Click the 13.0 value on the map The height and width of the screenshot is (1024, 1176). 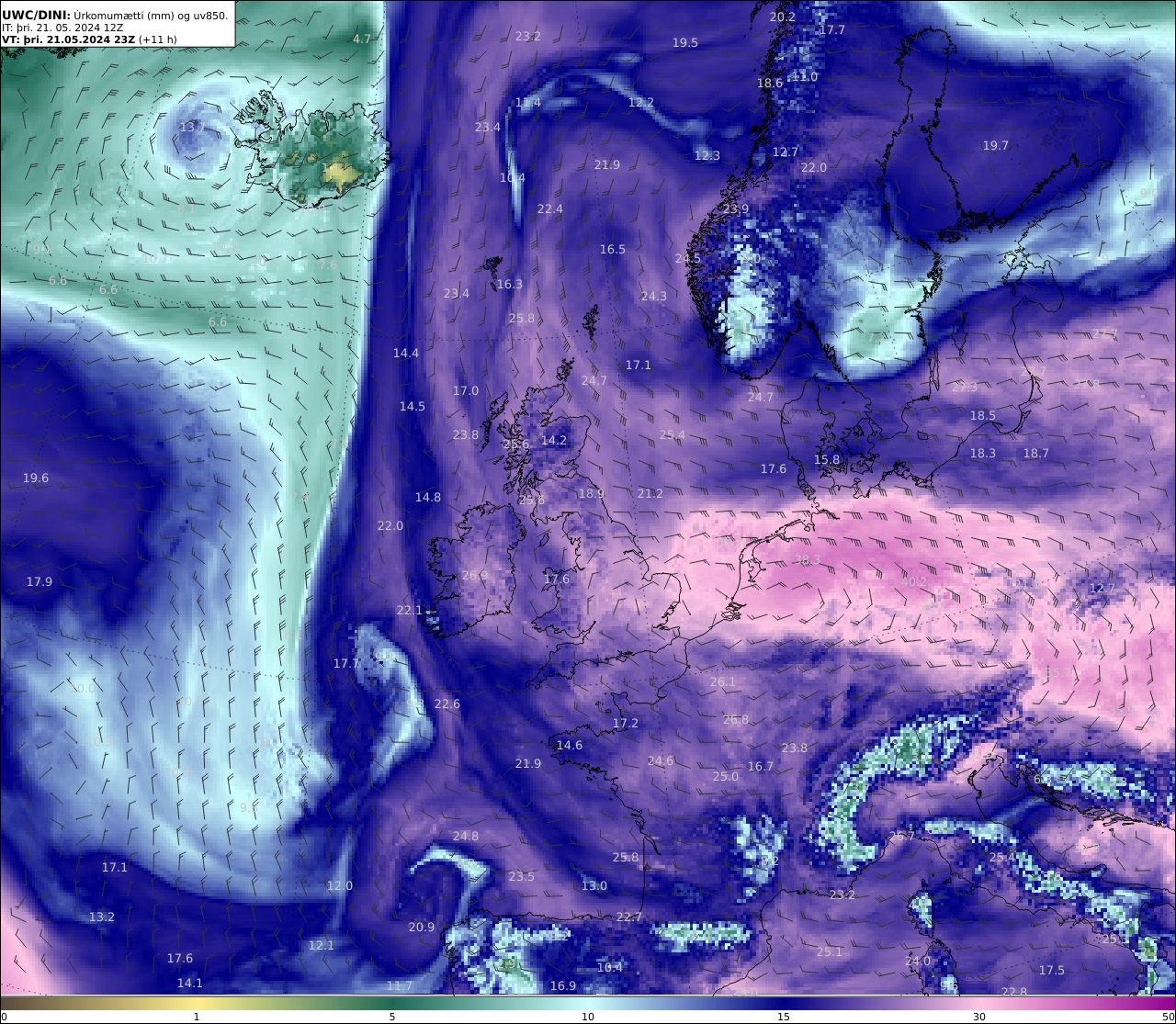[x=594, y=885]
